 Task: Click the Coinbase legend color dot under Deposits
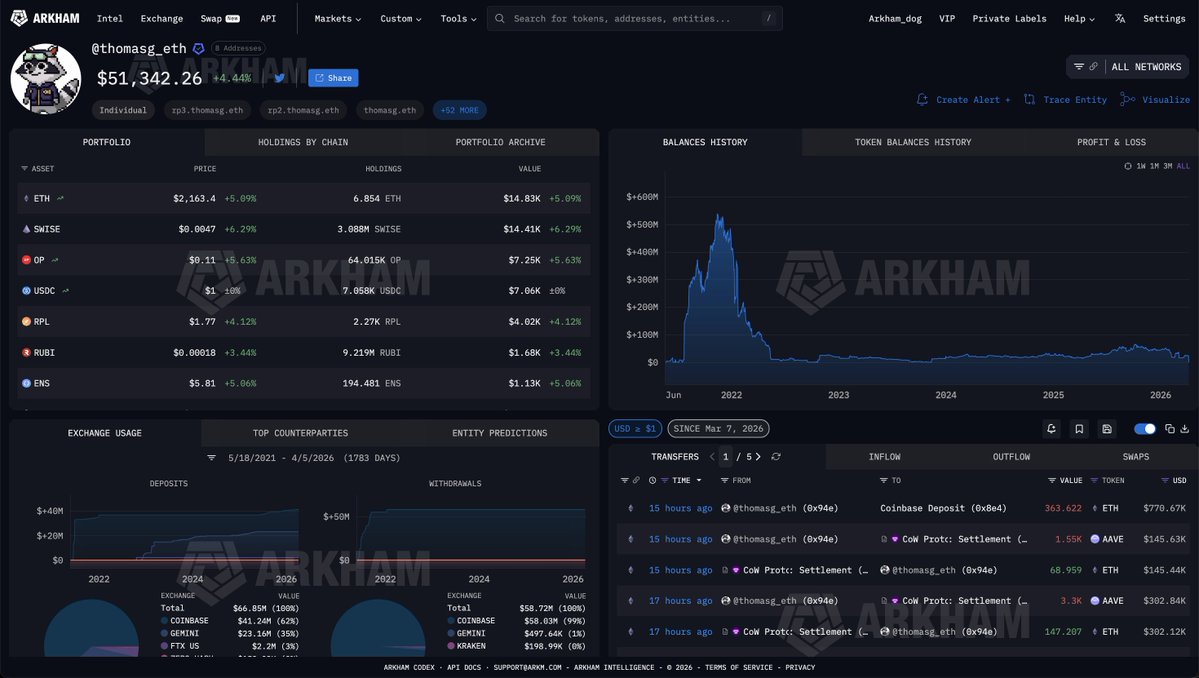pyautogui.click(x=164, y=621)
